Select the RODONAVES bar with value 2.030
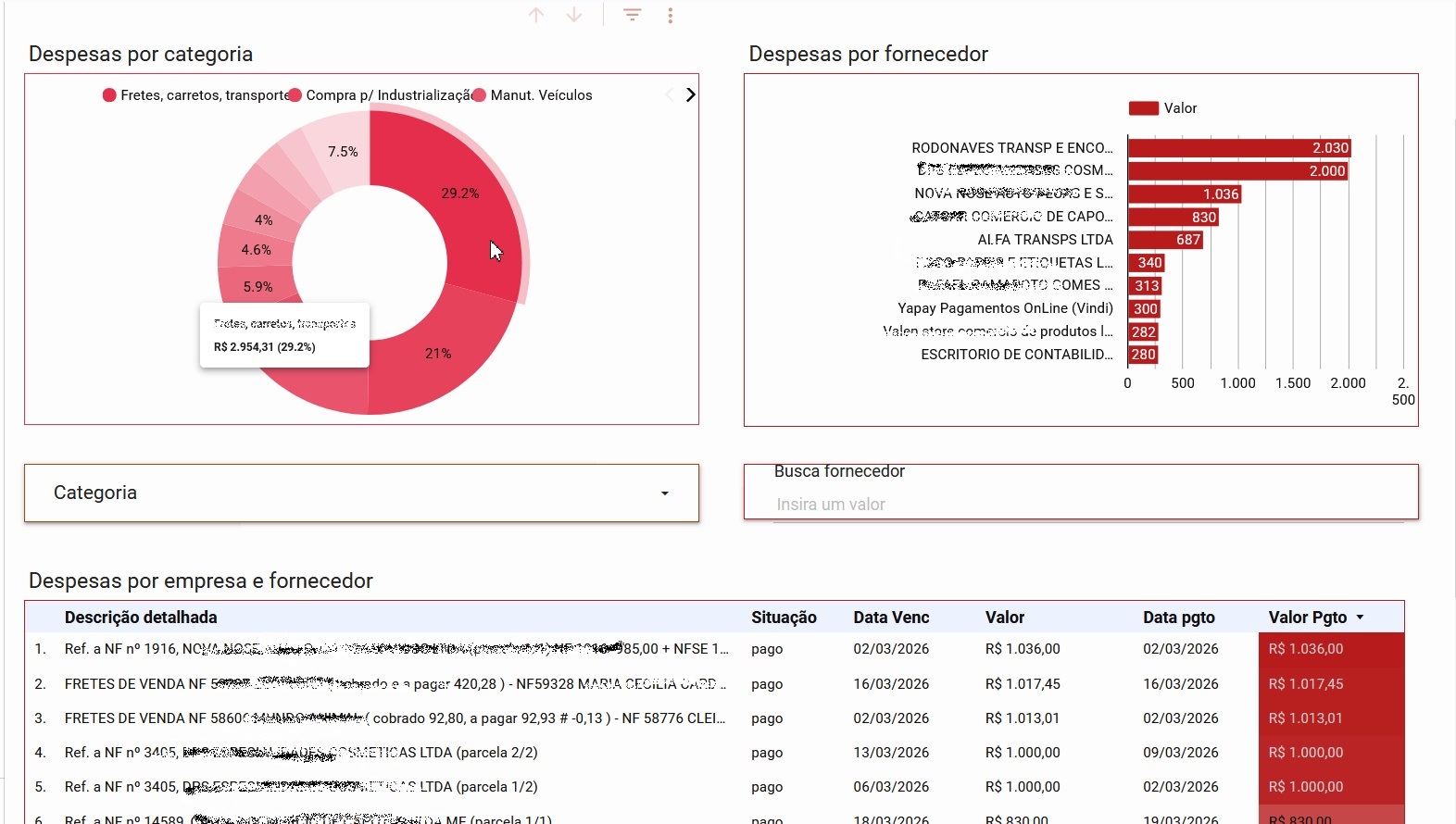 point(1238,148)
